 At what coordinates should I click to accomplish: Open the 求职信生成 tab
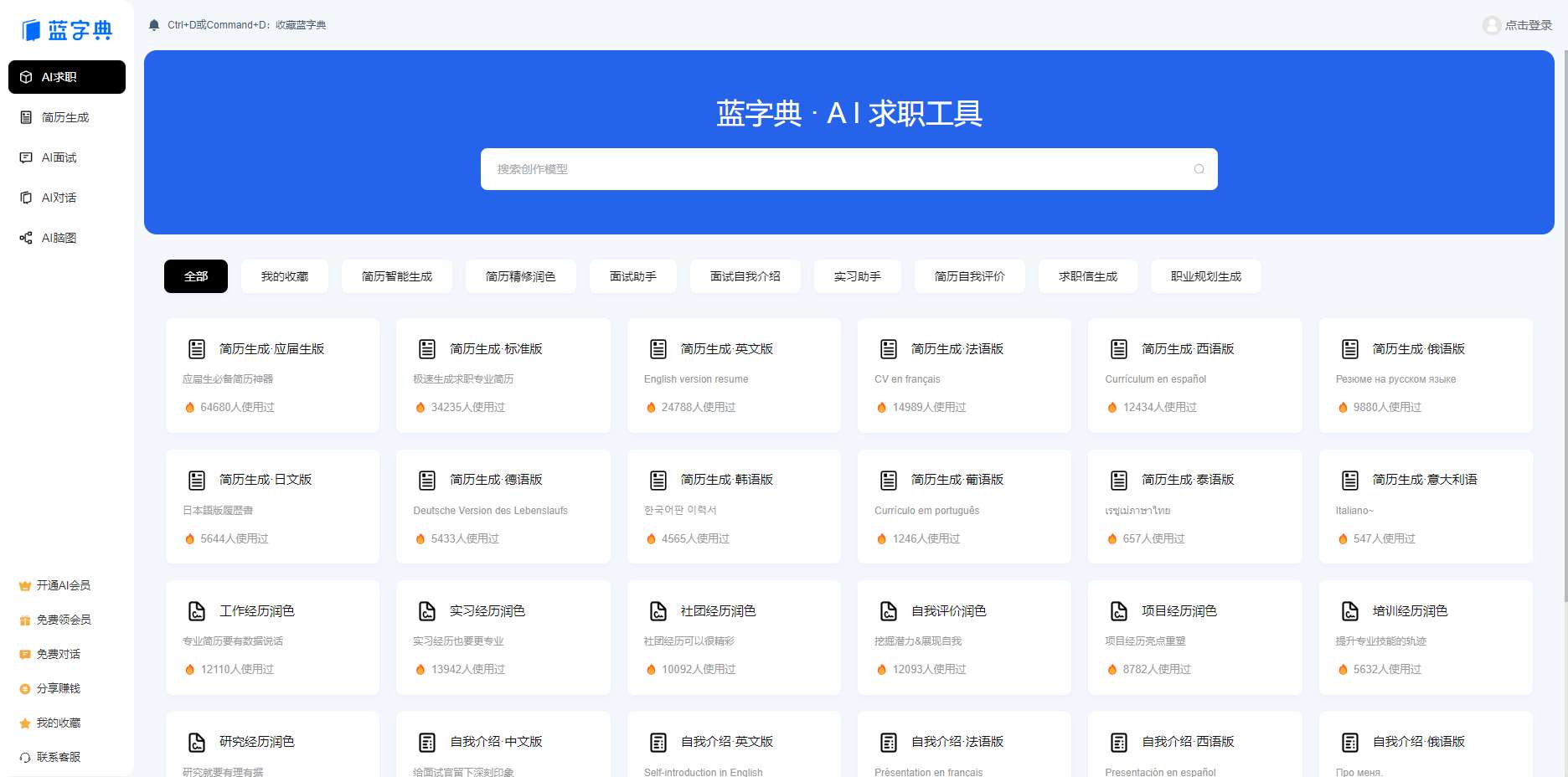[1088, 276]
